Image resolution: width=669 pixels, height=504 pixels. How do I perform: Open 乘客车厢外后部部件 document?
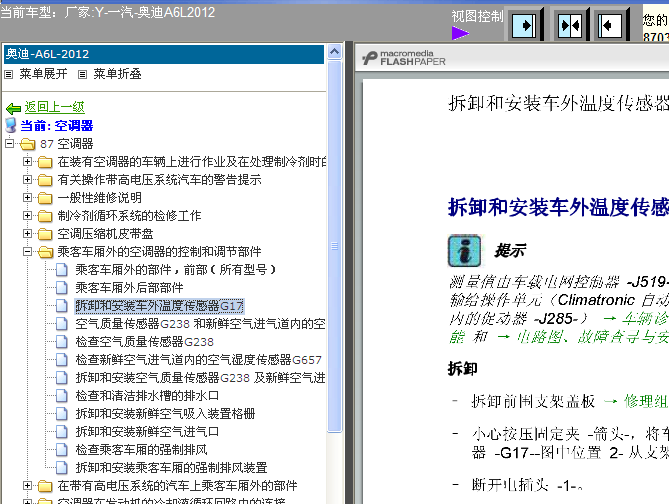[129, 288]
